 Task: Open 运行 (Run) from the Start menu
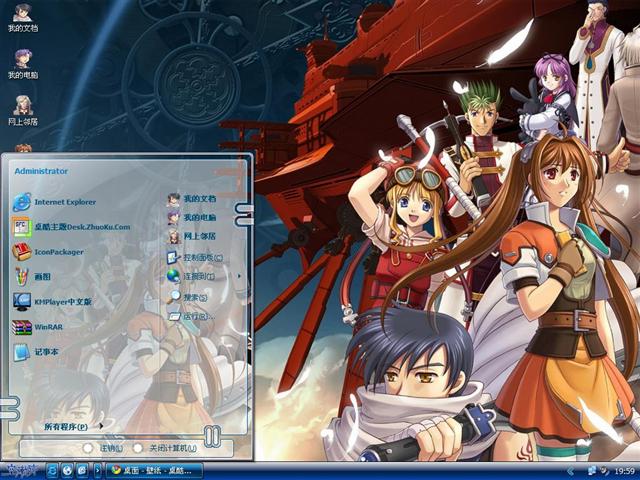click(x=191, y=316)
